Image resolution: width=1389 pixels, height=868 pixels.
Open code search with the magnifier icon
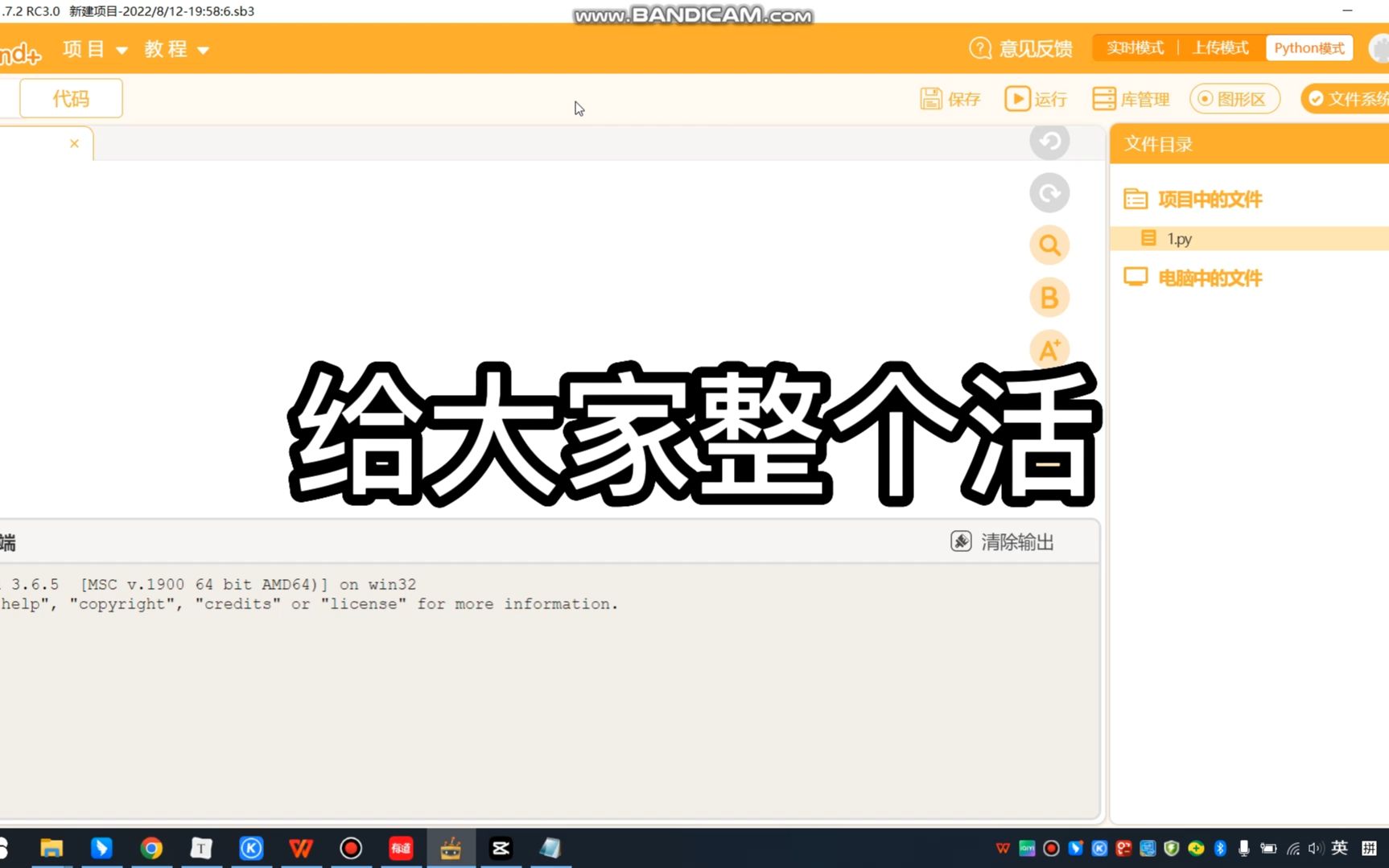point(1049,245)
